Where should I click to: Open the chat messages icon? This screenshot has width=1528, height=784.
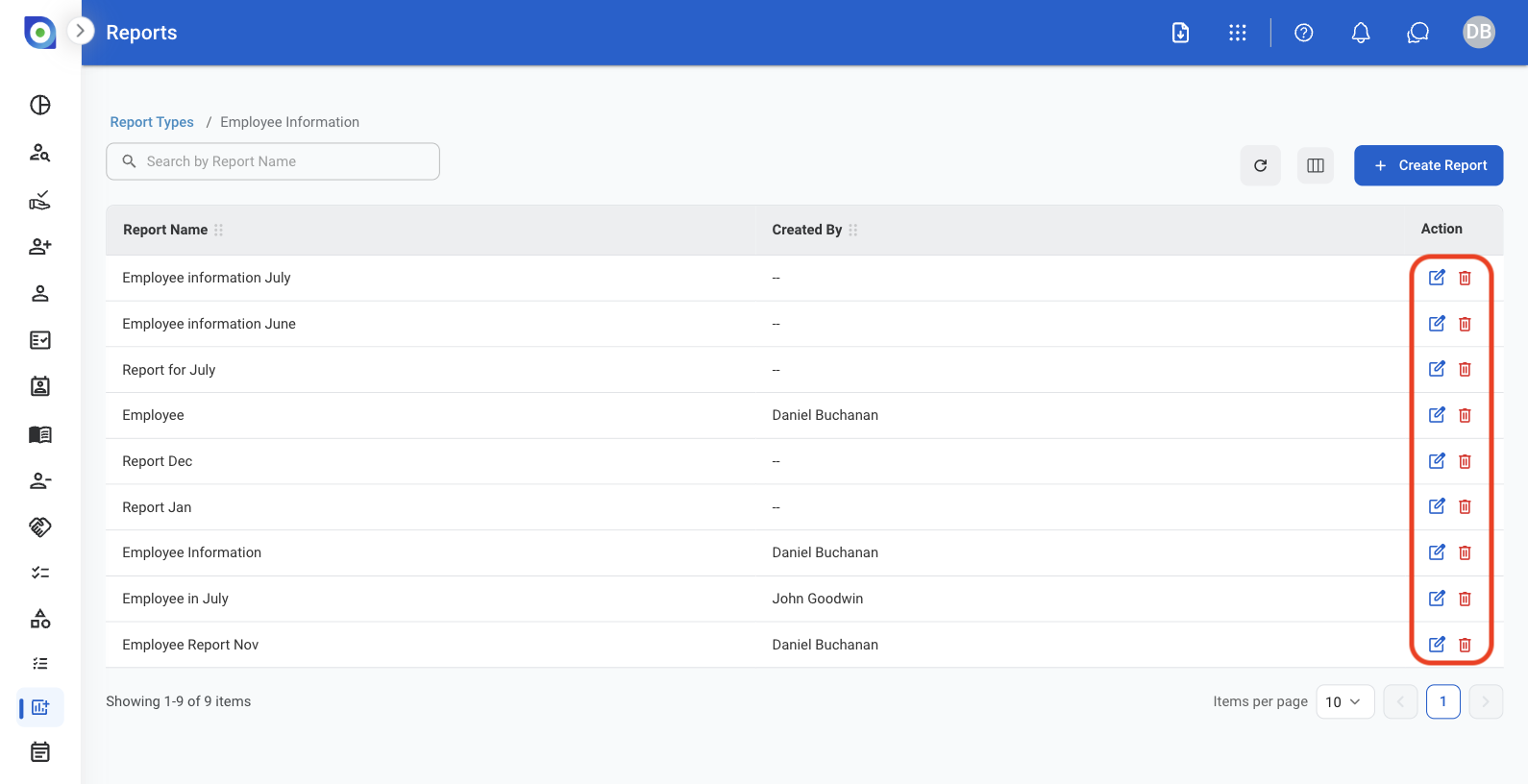1418,33
